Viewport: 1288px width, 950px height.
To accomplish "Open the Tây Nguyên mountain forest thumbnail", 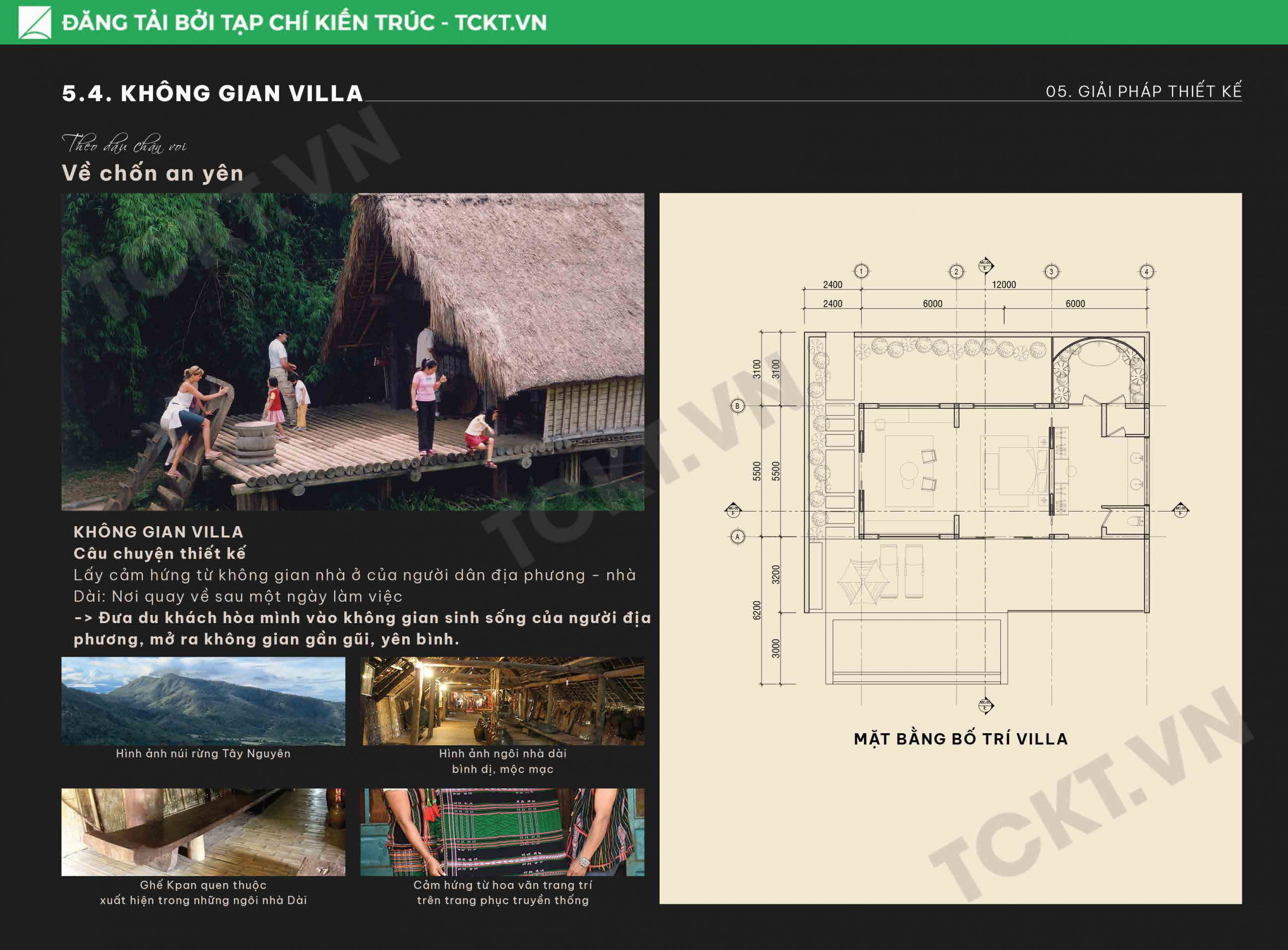I will click(x=203, y=701).
